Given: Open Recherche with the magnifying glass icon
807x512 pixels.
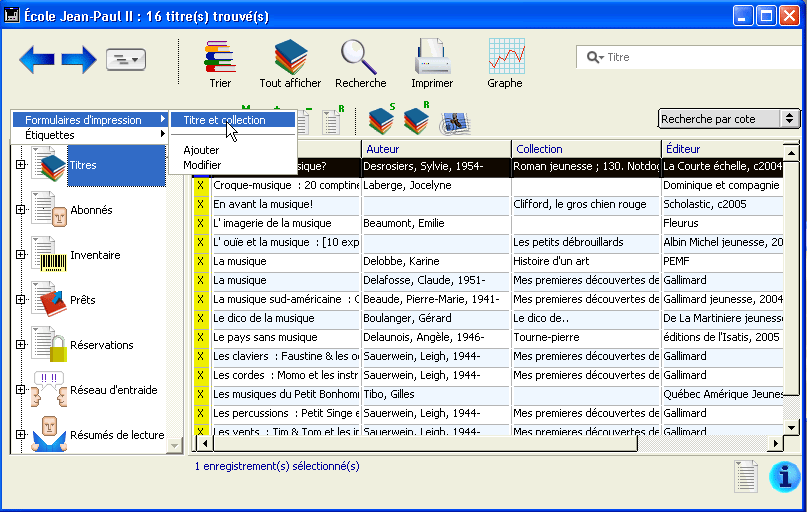Looking at the screenshot, I should tap(360, 57).
